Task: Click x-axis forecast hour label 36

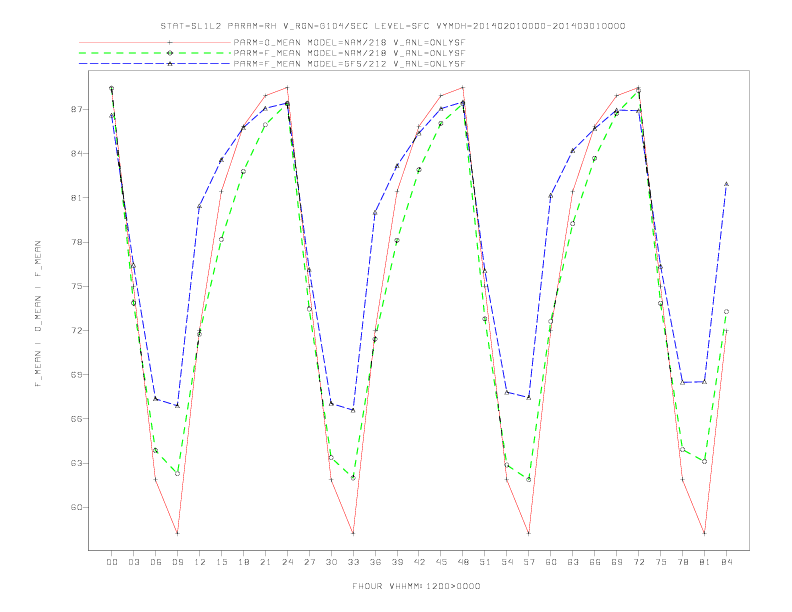Action: coord(375,562)
